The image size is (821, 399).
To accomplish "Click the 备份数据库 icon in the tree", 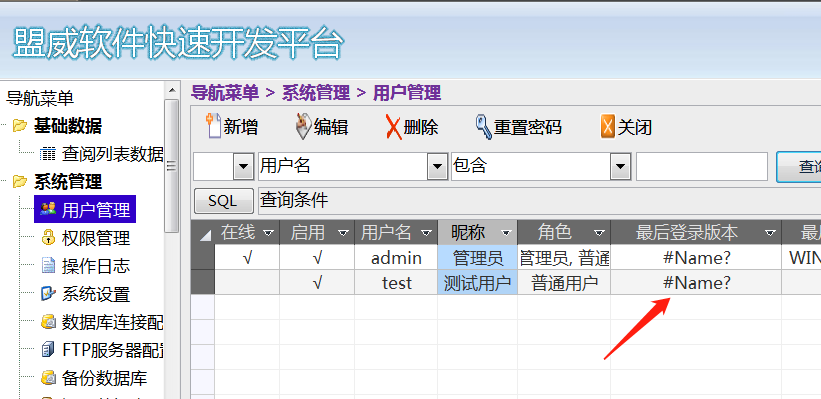I will [x=48, y=377].
